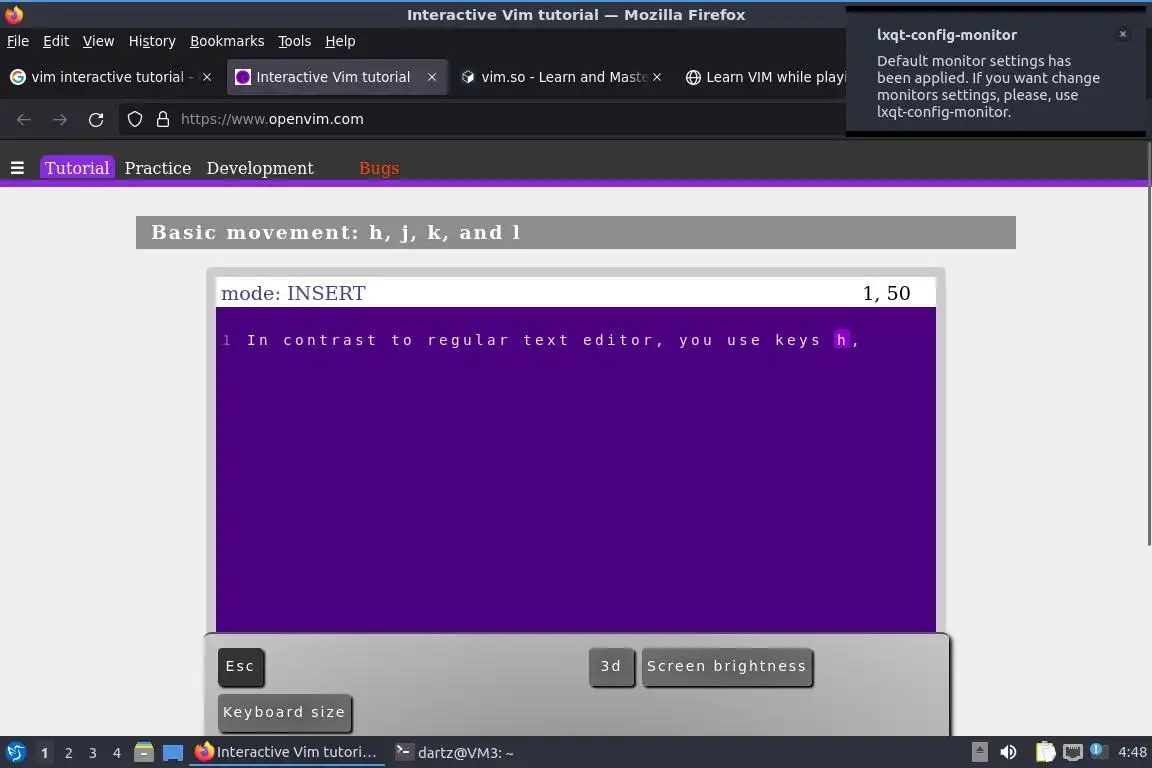Open the tracking protection shield icon
Screen dimensions: 1152x768
tap(134, 119)
